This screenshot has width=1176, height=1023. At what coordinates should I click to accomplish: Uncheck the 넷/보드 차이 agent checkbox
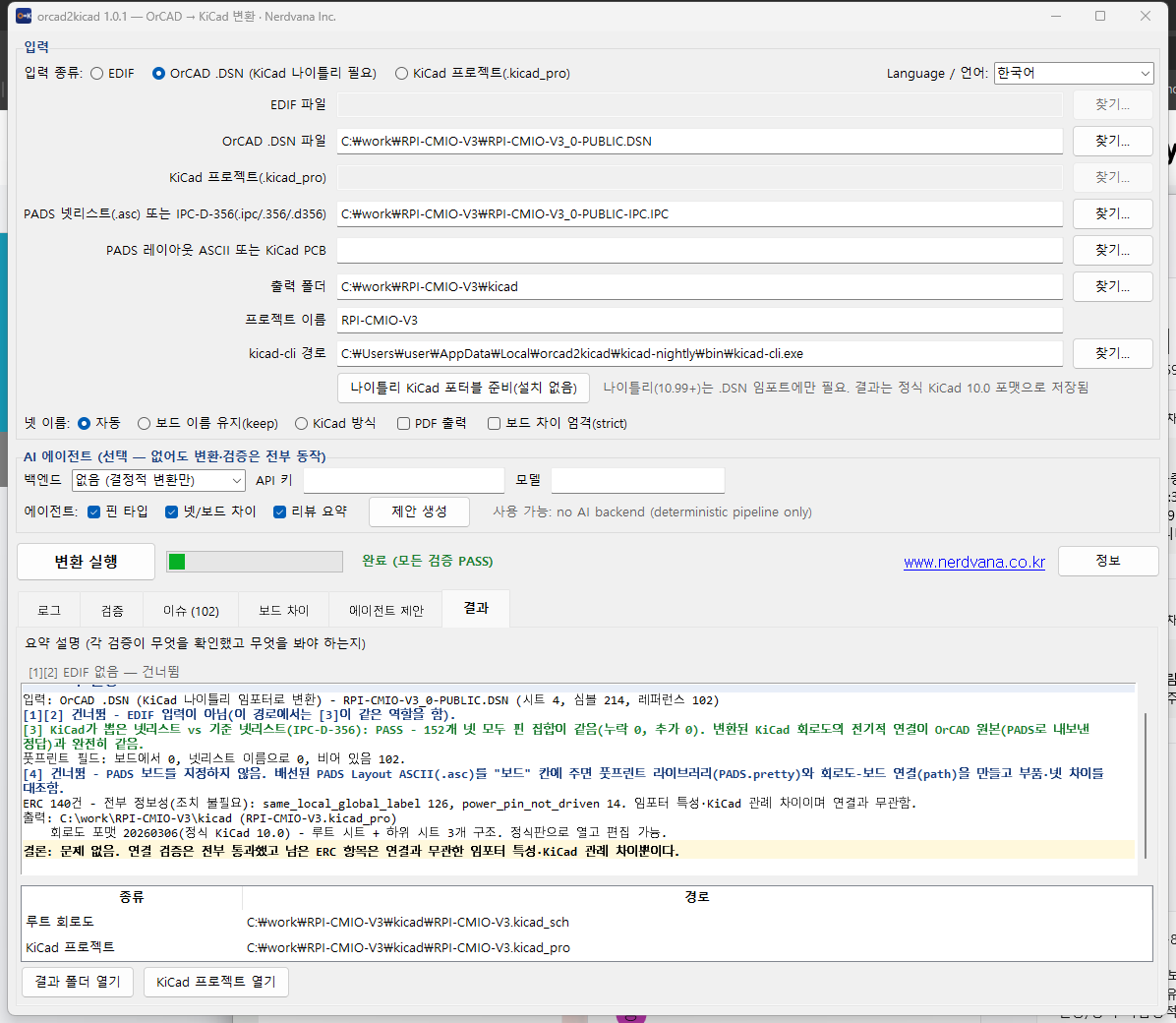tap(172, 511)
